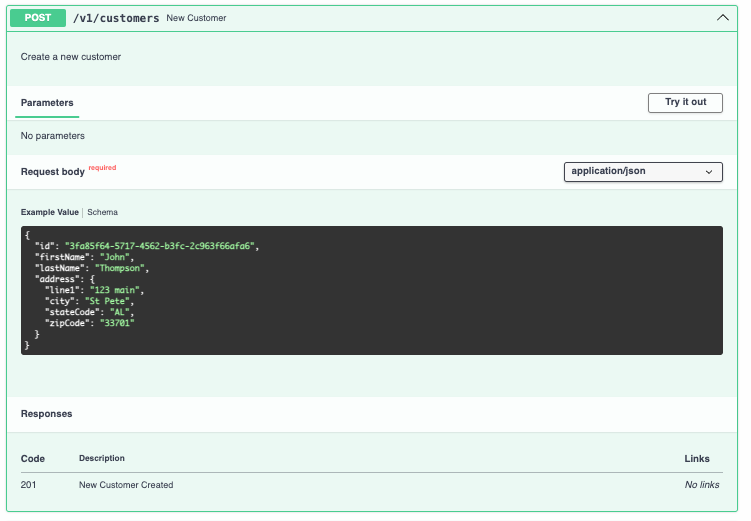
Task: Click the New Customer Created description
Action: 126,485
